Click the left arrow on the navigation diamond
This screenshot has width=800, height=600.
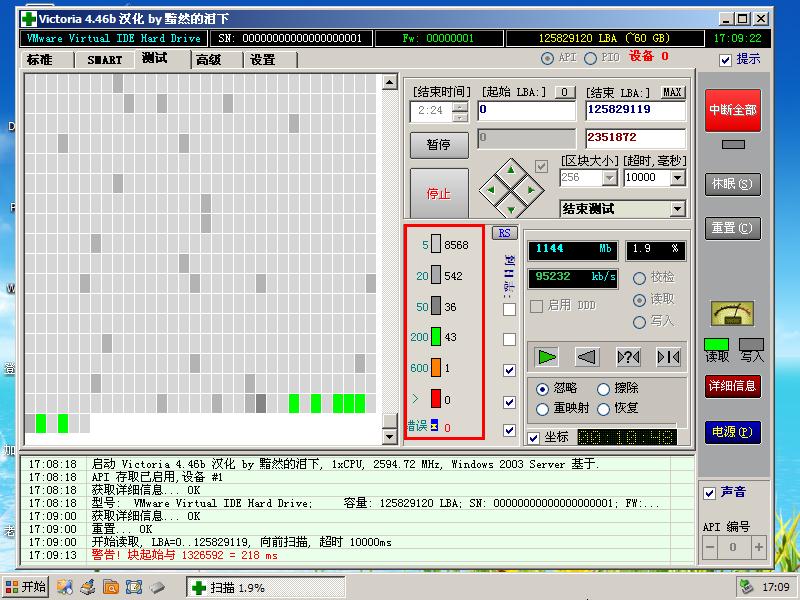click(x=491, y=190)
